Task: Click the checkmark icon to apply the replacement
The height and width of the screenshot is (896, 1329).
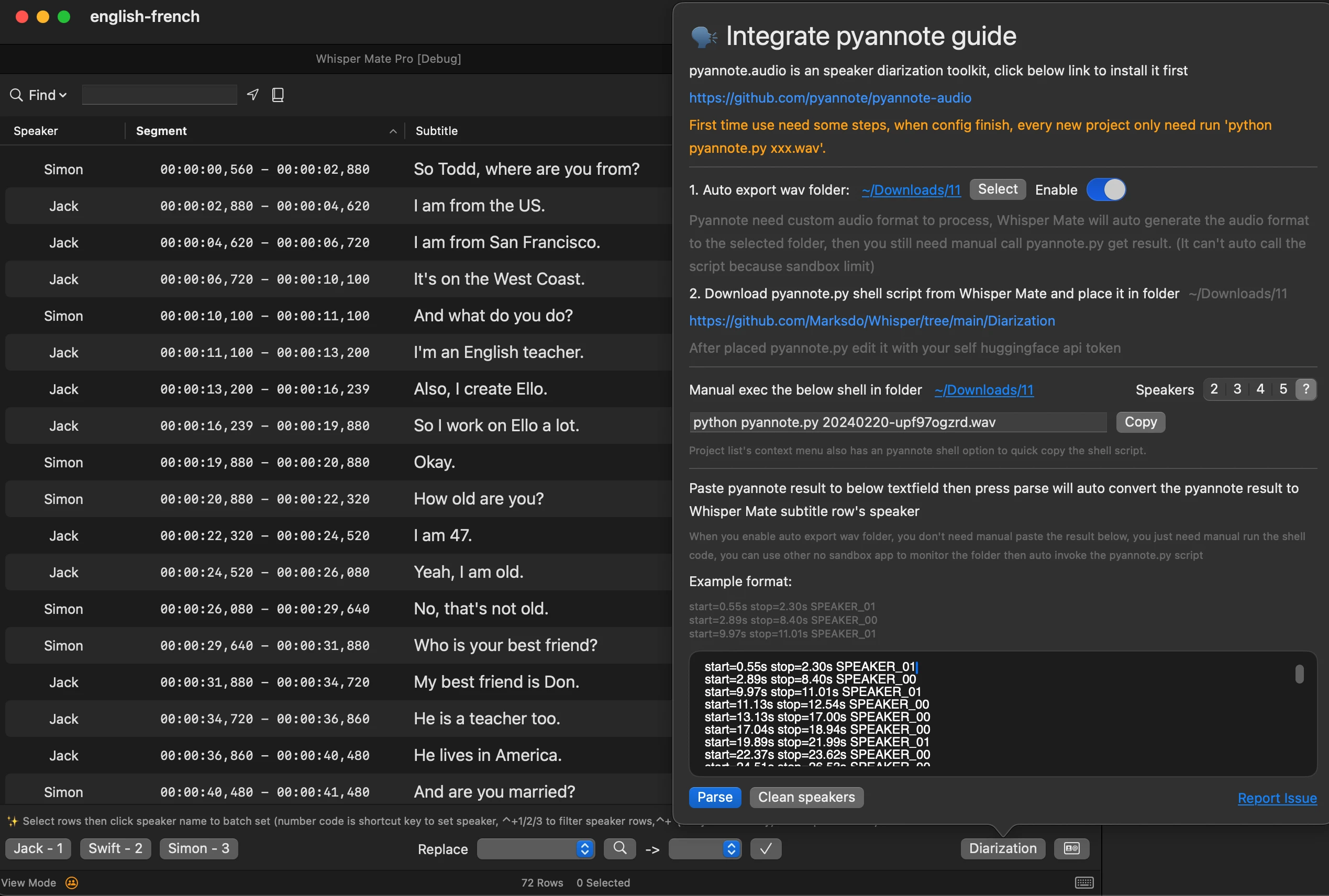Action: (x=765, y=849)
